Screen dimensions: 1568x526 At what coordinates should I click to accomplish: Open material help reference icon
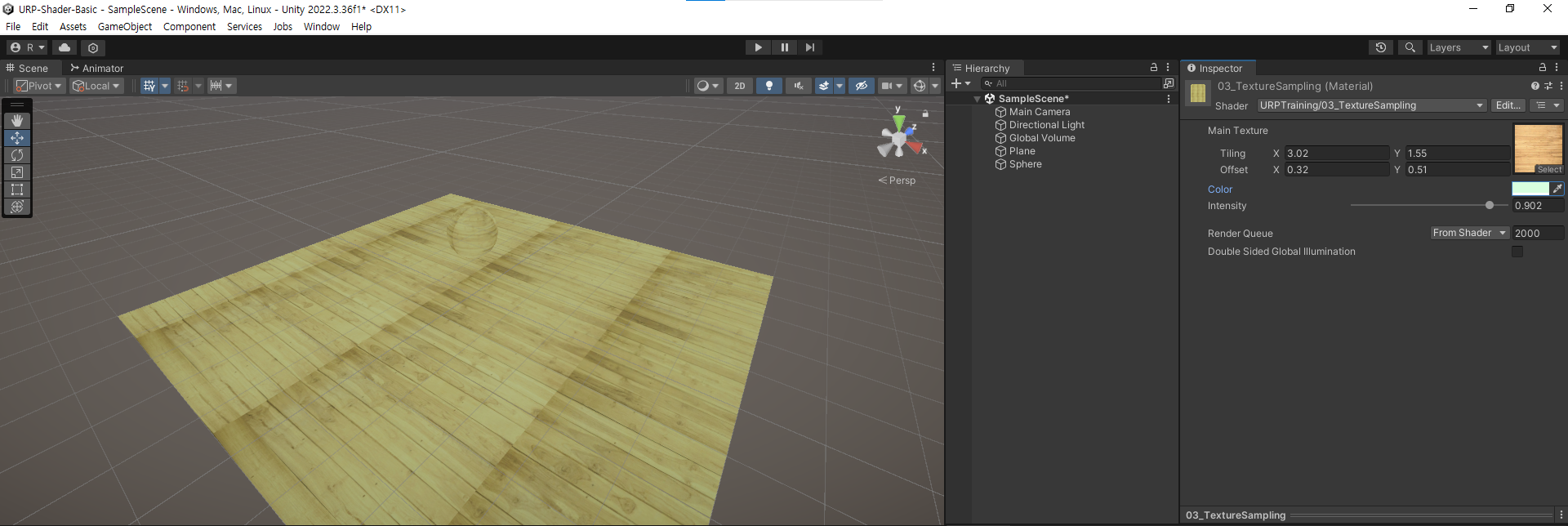tap(1535, 86)
